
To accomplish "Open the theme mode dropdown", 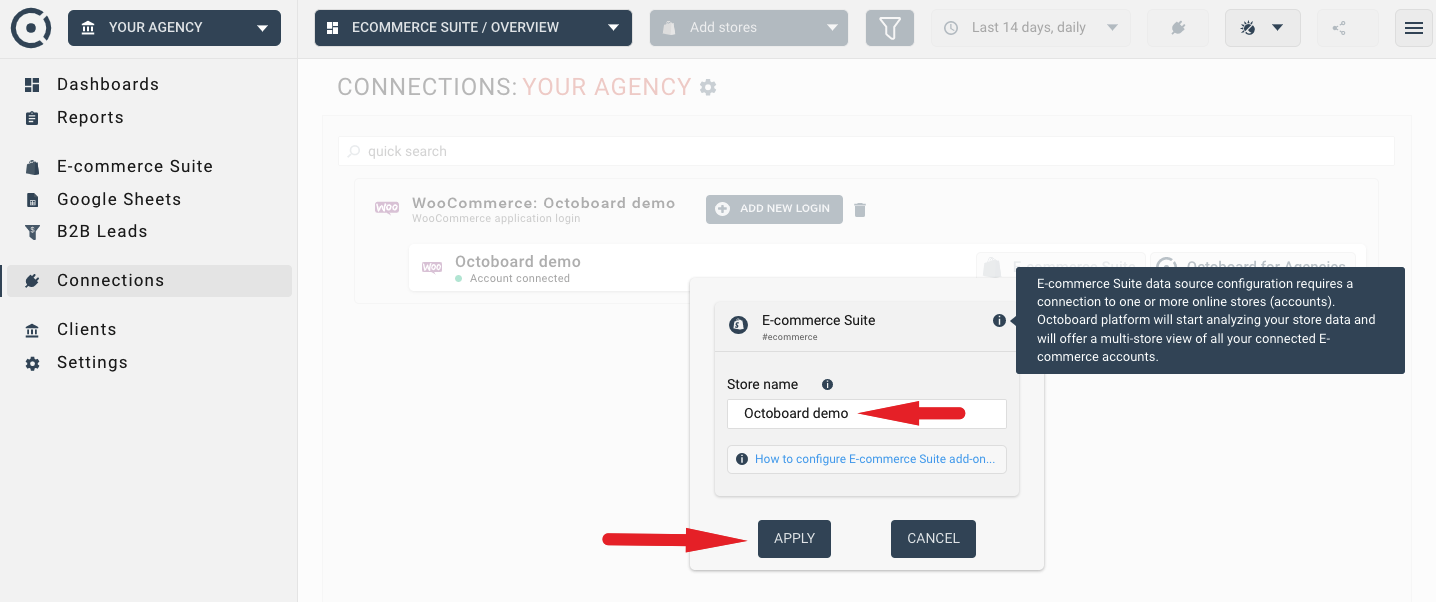I will pos(1262,28).
